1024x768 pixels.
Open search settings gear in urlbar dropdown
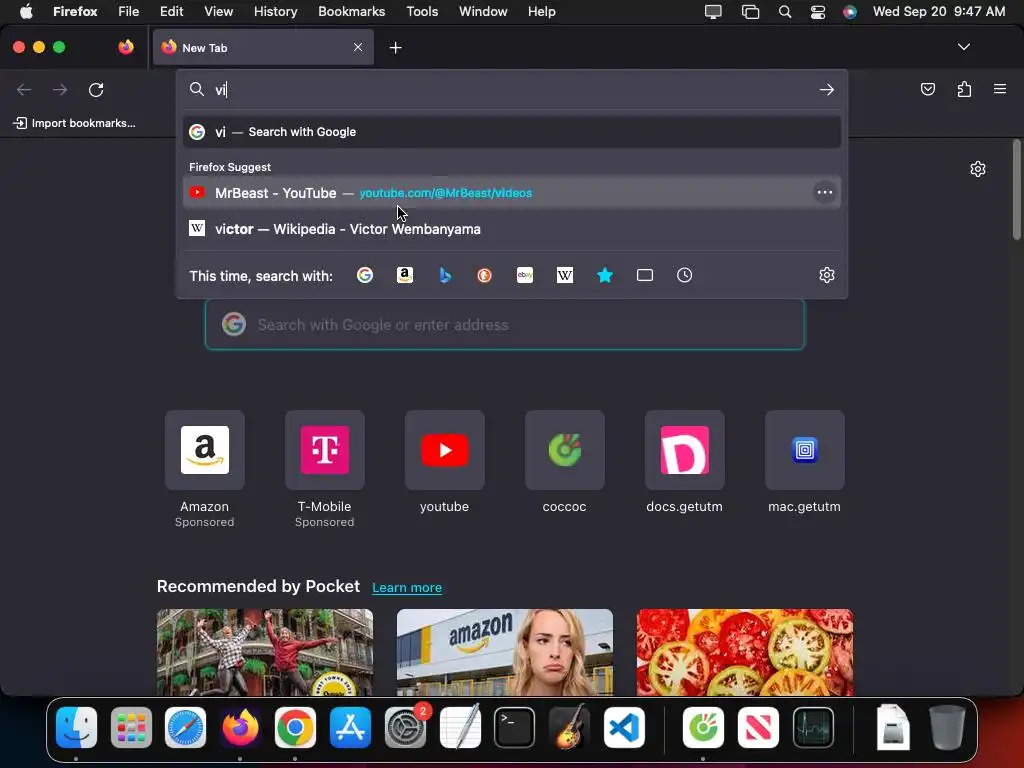tap(827, 276)
